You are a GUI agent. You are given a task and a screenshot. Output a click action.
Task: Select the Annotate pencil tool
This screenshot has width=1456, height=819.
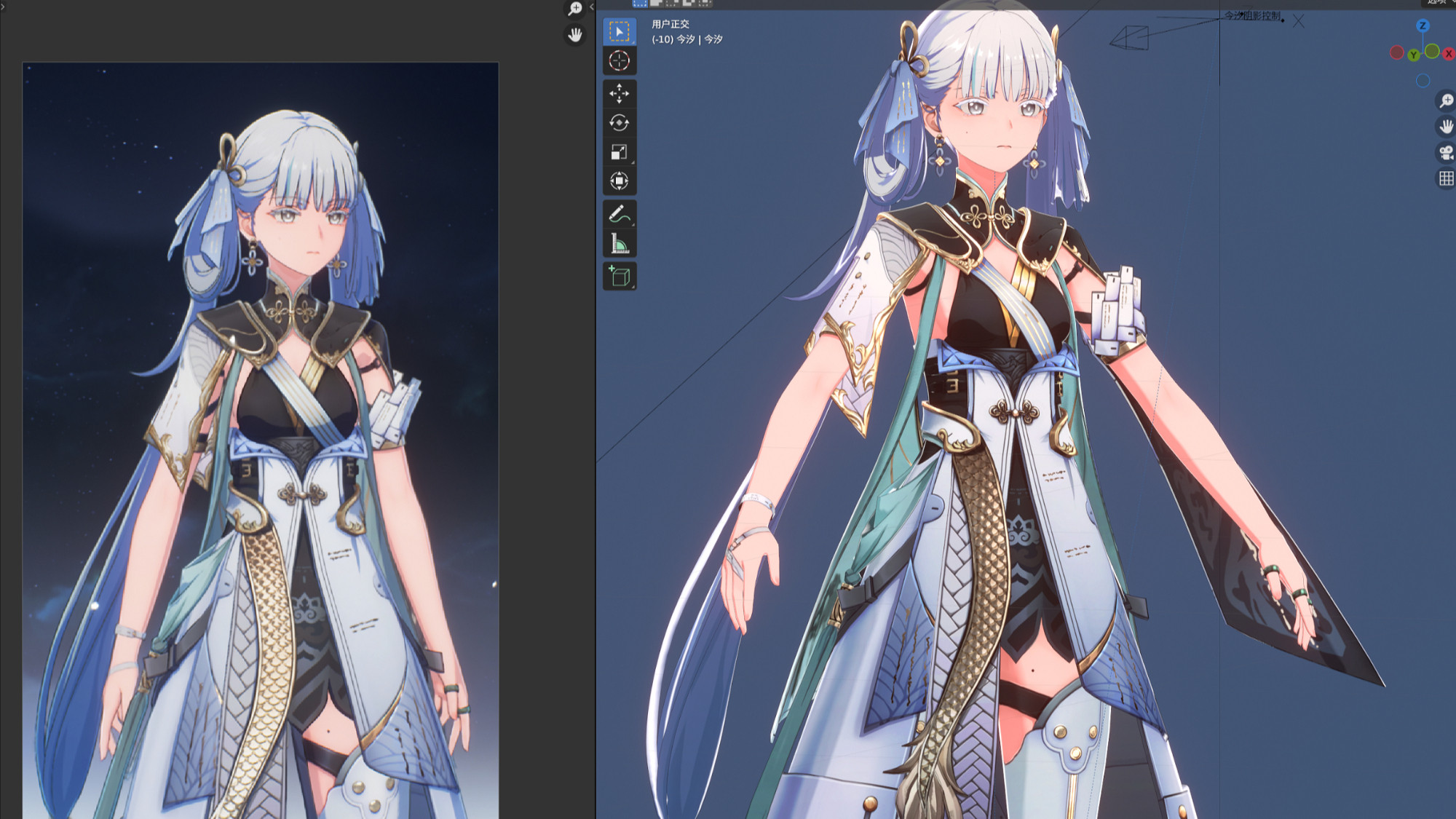(x=620, y=214)
